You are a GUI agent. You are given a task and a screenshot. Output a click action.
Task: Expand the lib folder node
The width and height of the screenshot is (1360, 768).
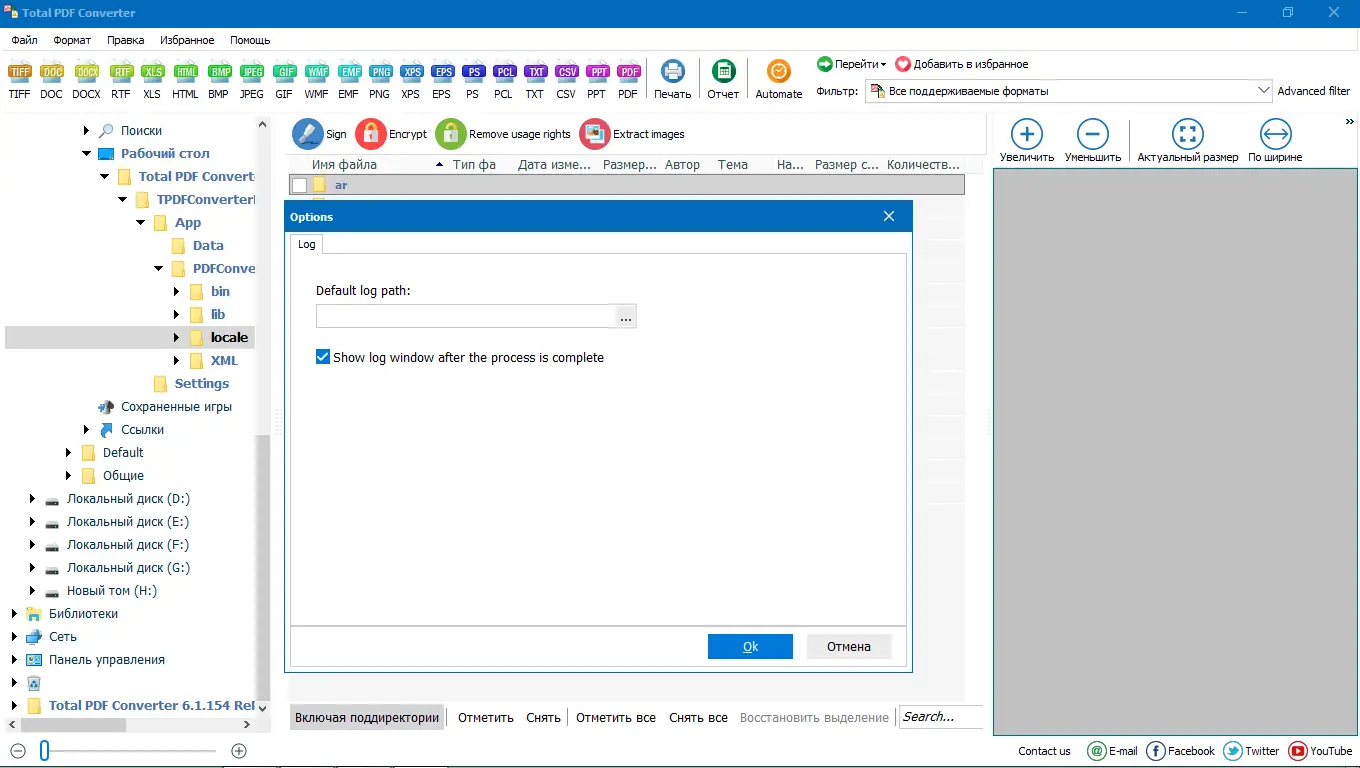pyautogui.click(x=177, y=315)
